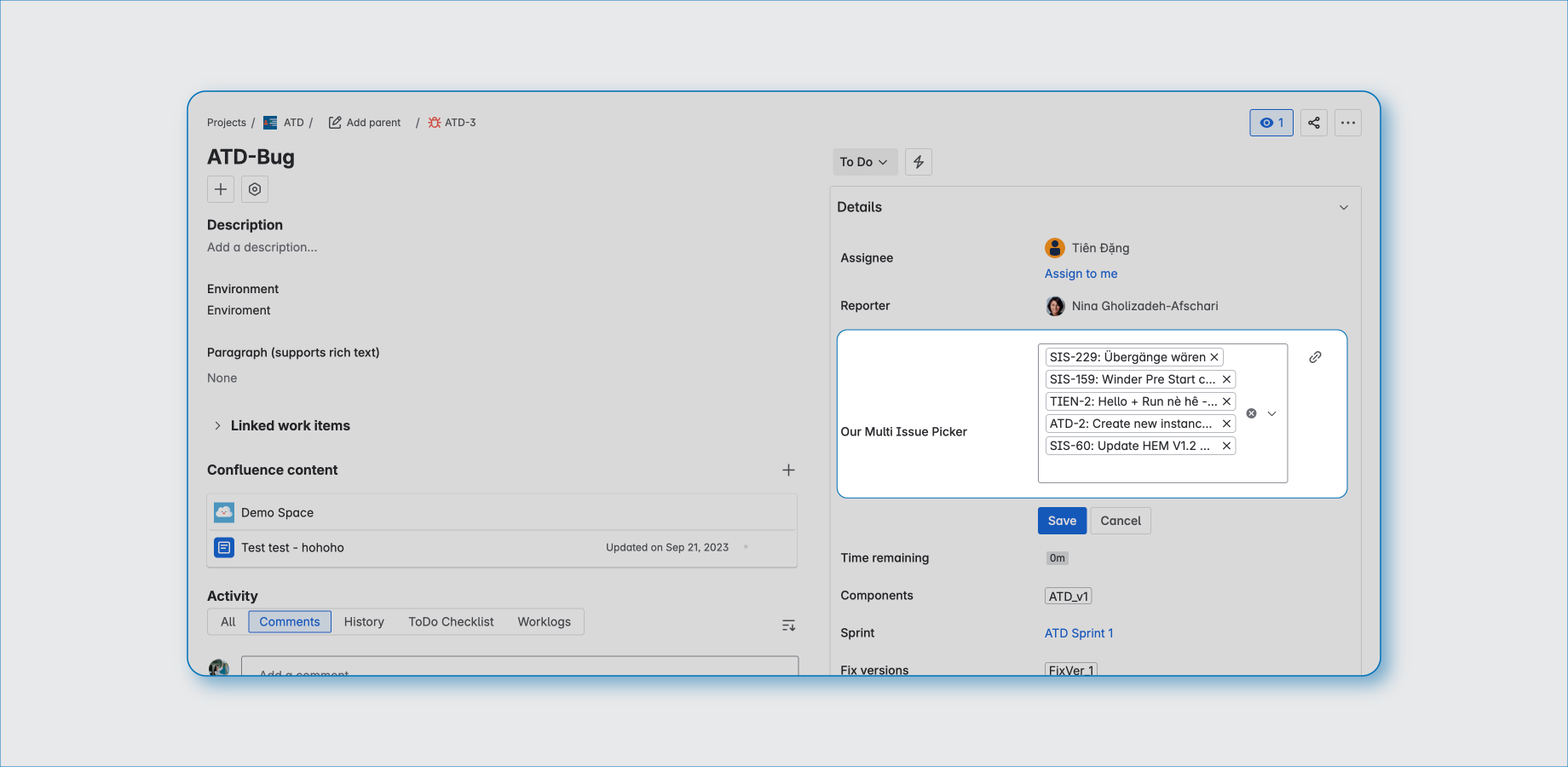Expand the Linked work items section
Screen dimensions: 1568x767
coord(218,426)
